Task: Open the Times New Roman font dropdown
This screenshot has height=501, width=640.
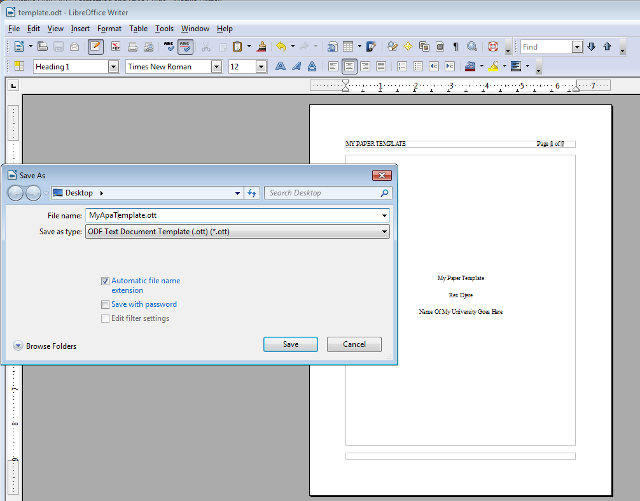Action: click(x=216, y=66)
